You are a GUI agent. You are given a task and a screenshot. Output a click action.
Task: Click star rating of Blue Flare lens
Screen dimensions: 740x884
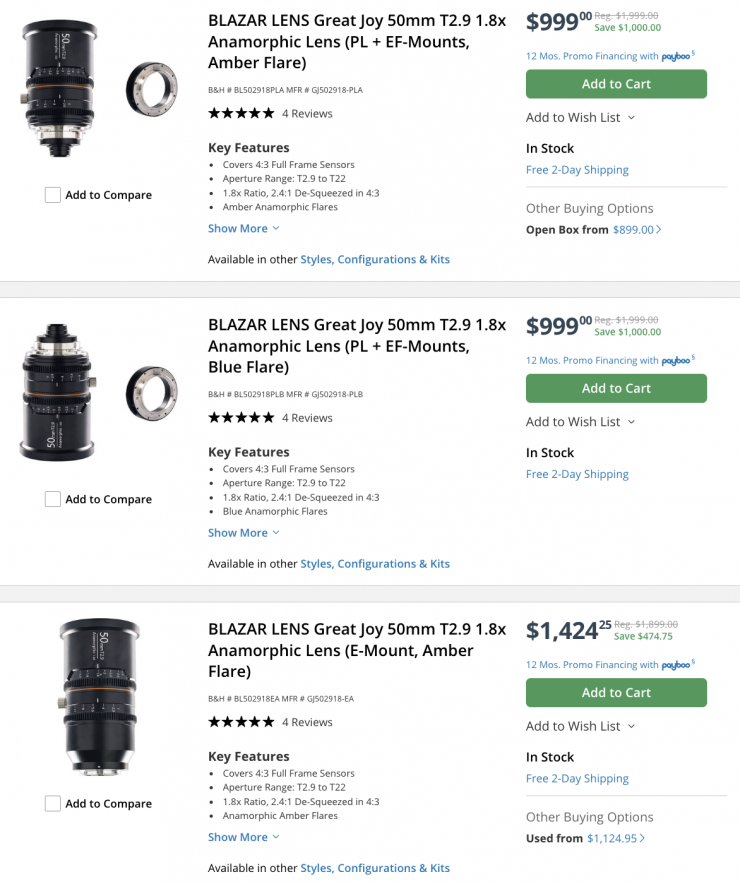pyautogui.click(x=240, y=417)
